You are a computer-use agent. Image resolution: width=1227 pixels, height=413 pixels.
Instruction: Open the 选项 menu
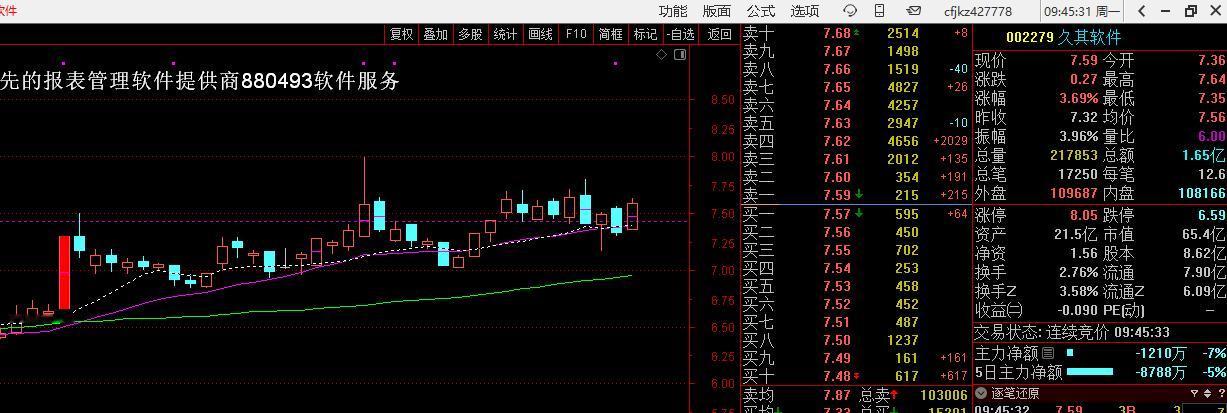coord(805,11)
